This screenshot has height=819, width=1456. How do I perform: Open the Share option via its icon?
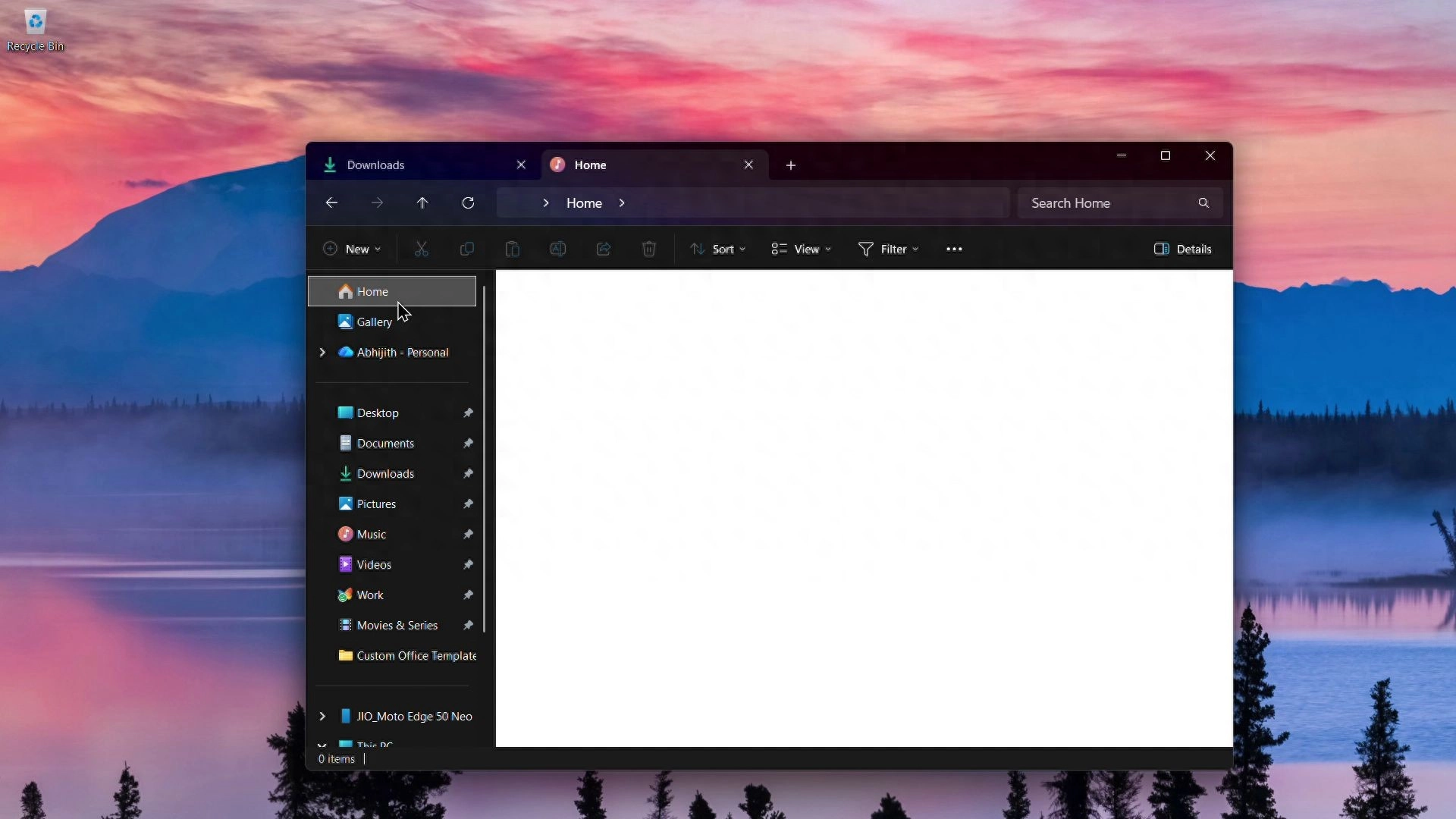604,249
